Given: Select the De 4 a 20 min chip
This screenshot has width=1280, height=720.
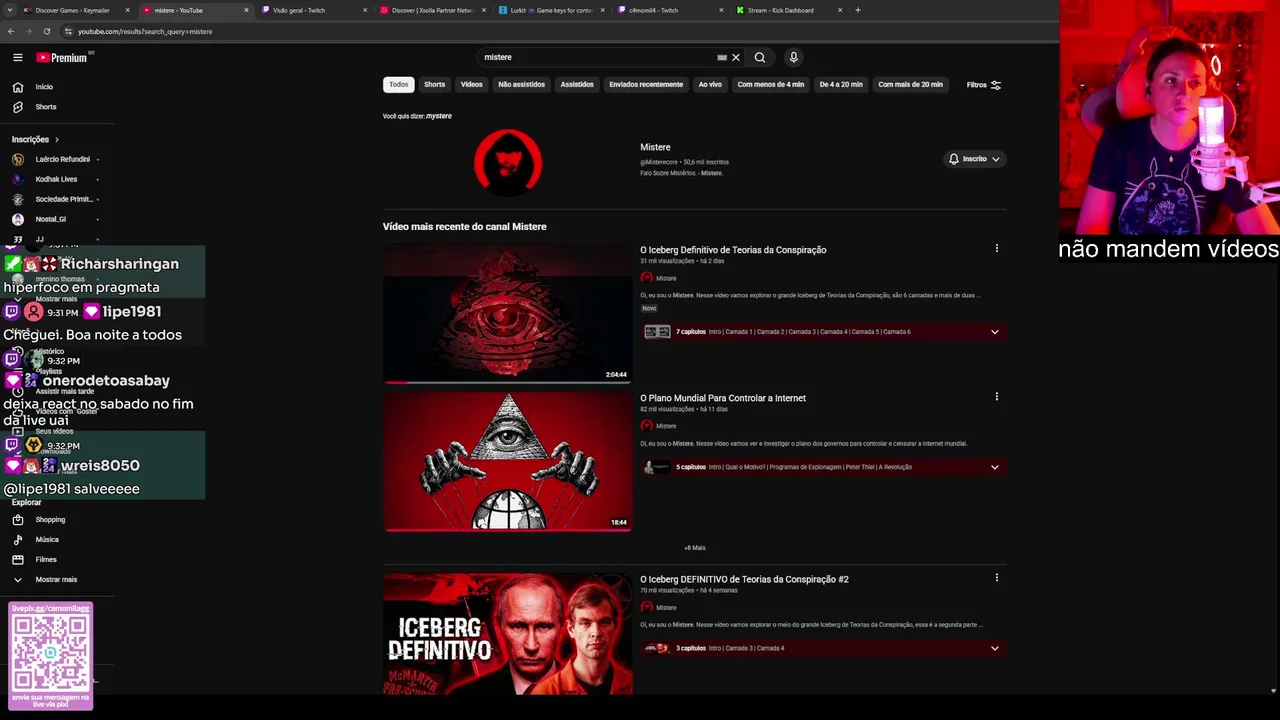Looking at the screenshot, I should (x=841, y=84).
